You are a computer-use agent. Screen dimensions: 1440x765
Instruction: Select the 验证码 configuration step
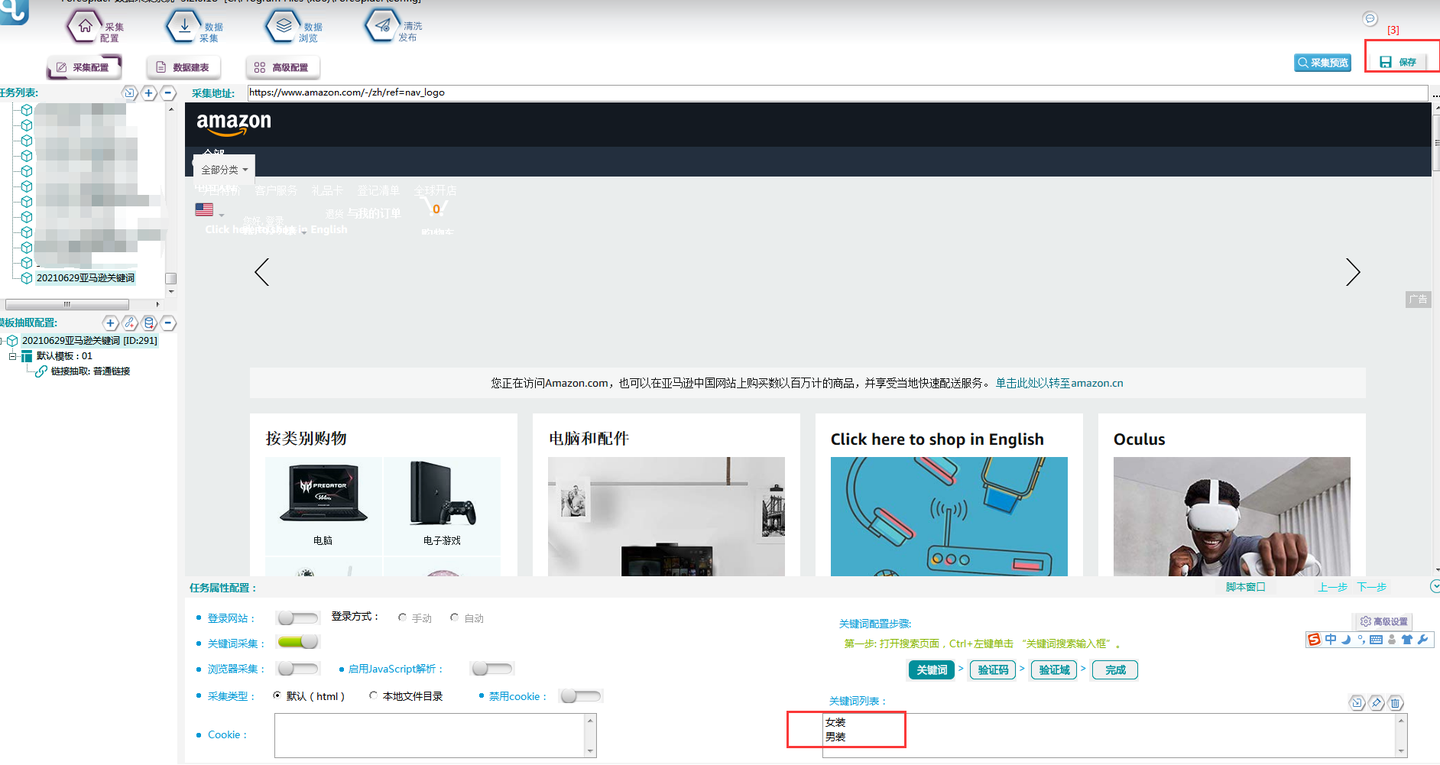click(x=993, y=670)
